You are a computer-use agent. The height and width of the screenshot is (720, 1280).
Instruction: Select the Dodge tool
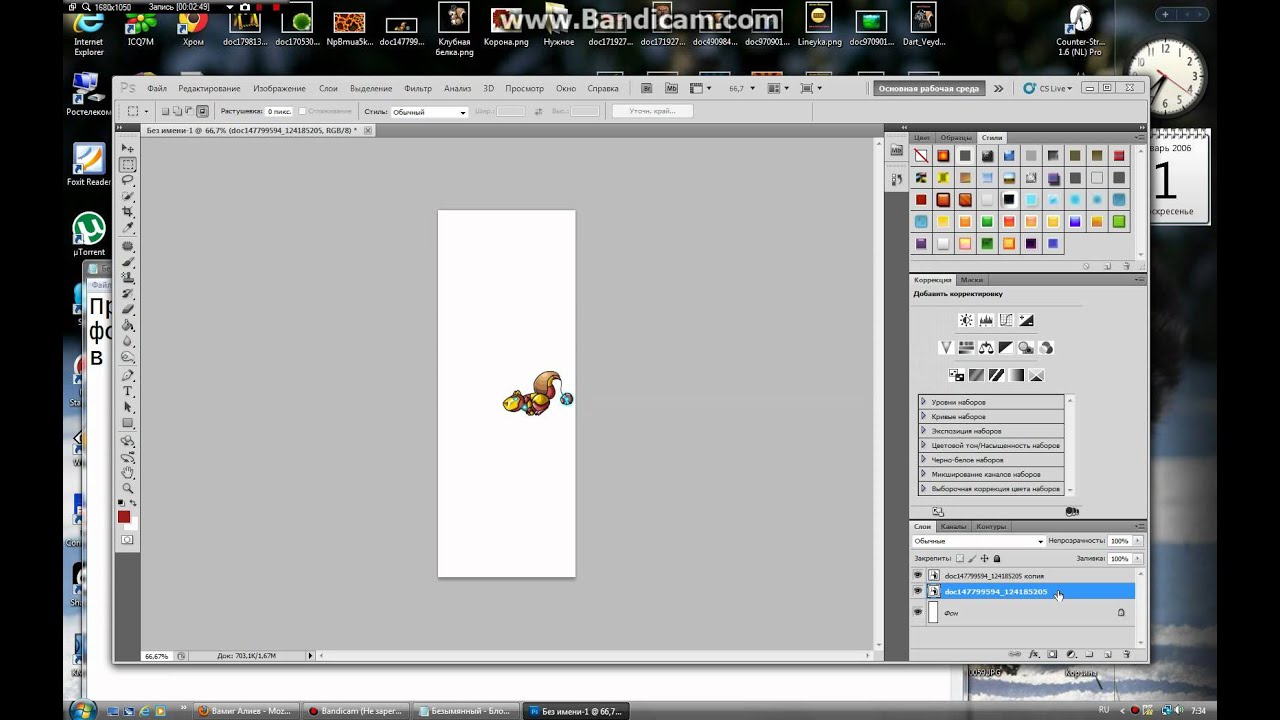(x=128, y=359)
